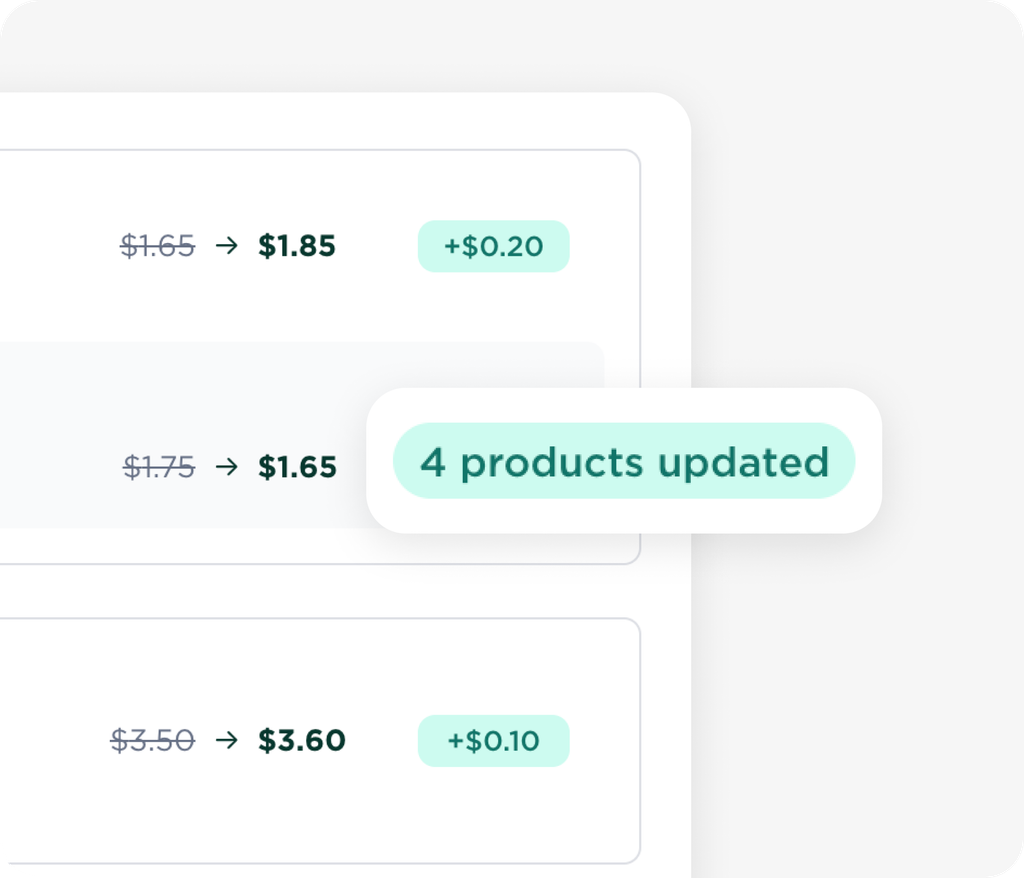Select the +$0.20 price change badge
Image resolution: width=1024 pixels, height=878 pixels.
493,246
